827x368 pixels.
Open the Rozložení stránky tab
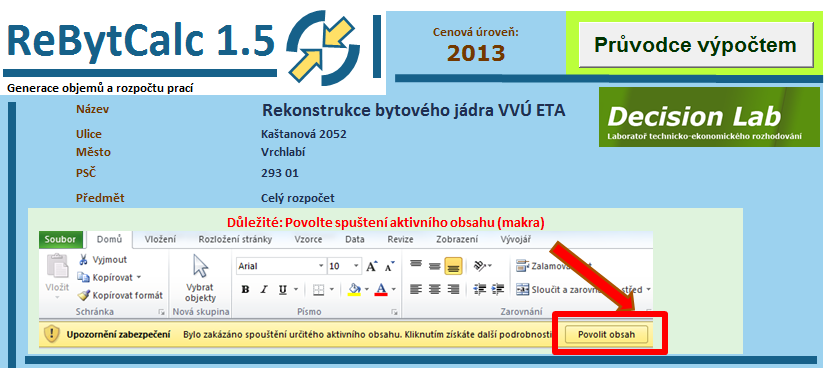pos(235,239)
